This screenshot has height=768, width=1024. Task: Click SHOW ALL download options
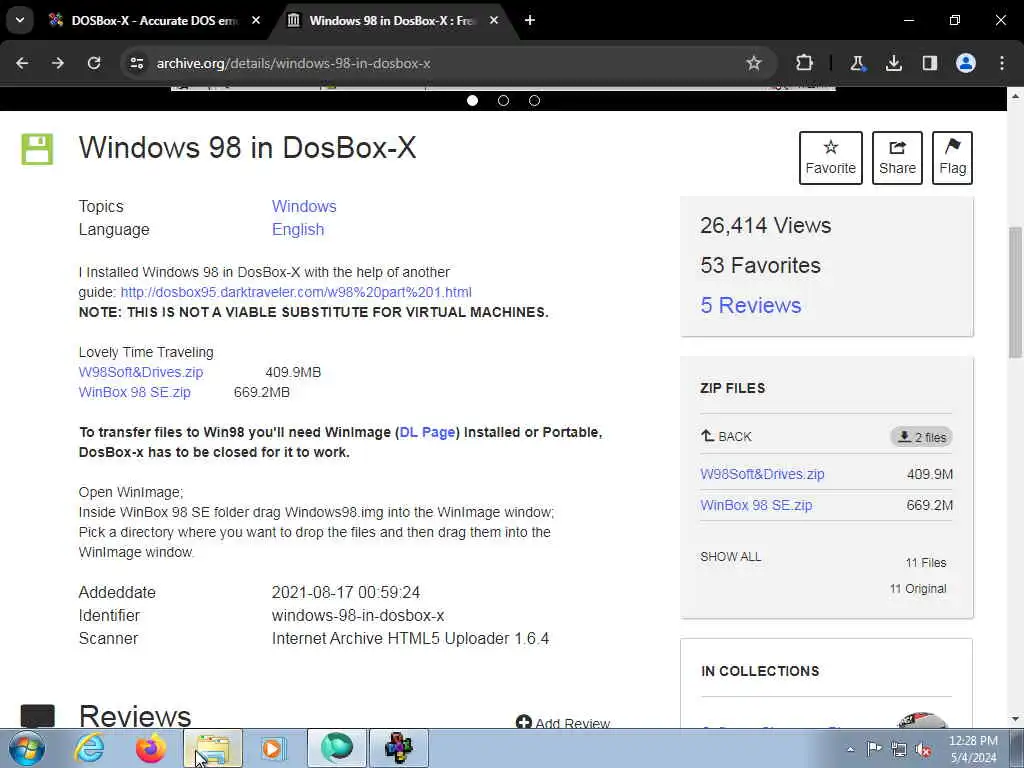(731, 557)
